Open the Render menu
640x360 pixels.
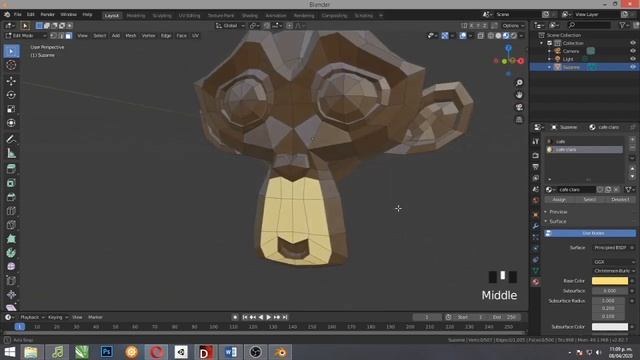[47, 15]
